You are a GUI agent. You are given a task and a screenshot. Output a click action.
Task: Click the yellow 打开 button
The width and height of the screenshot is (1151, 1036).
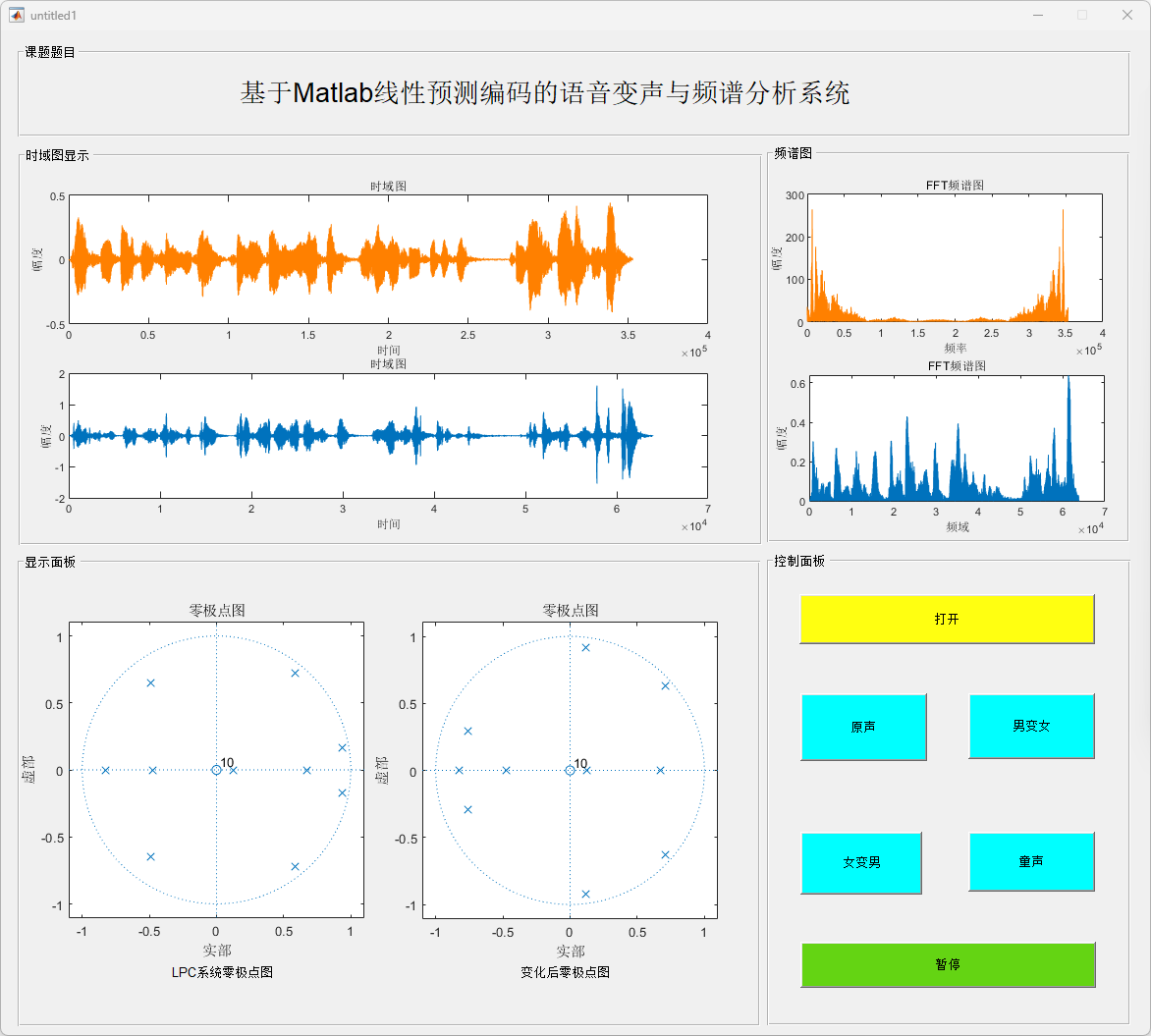946,619
